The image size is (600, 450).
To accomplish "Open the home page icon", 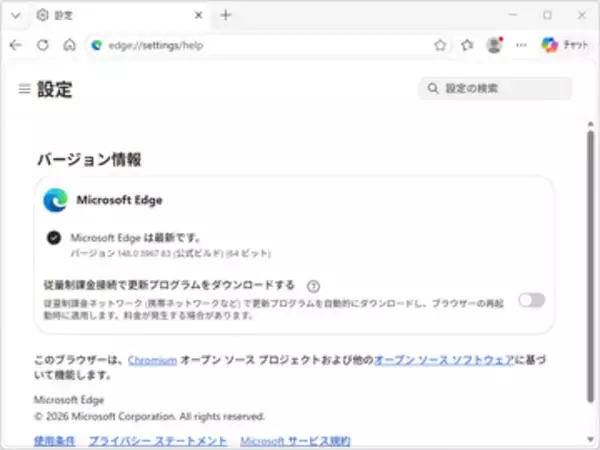I will coord(69,45).
